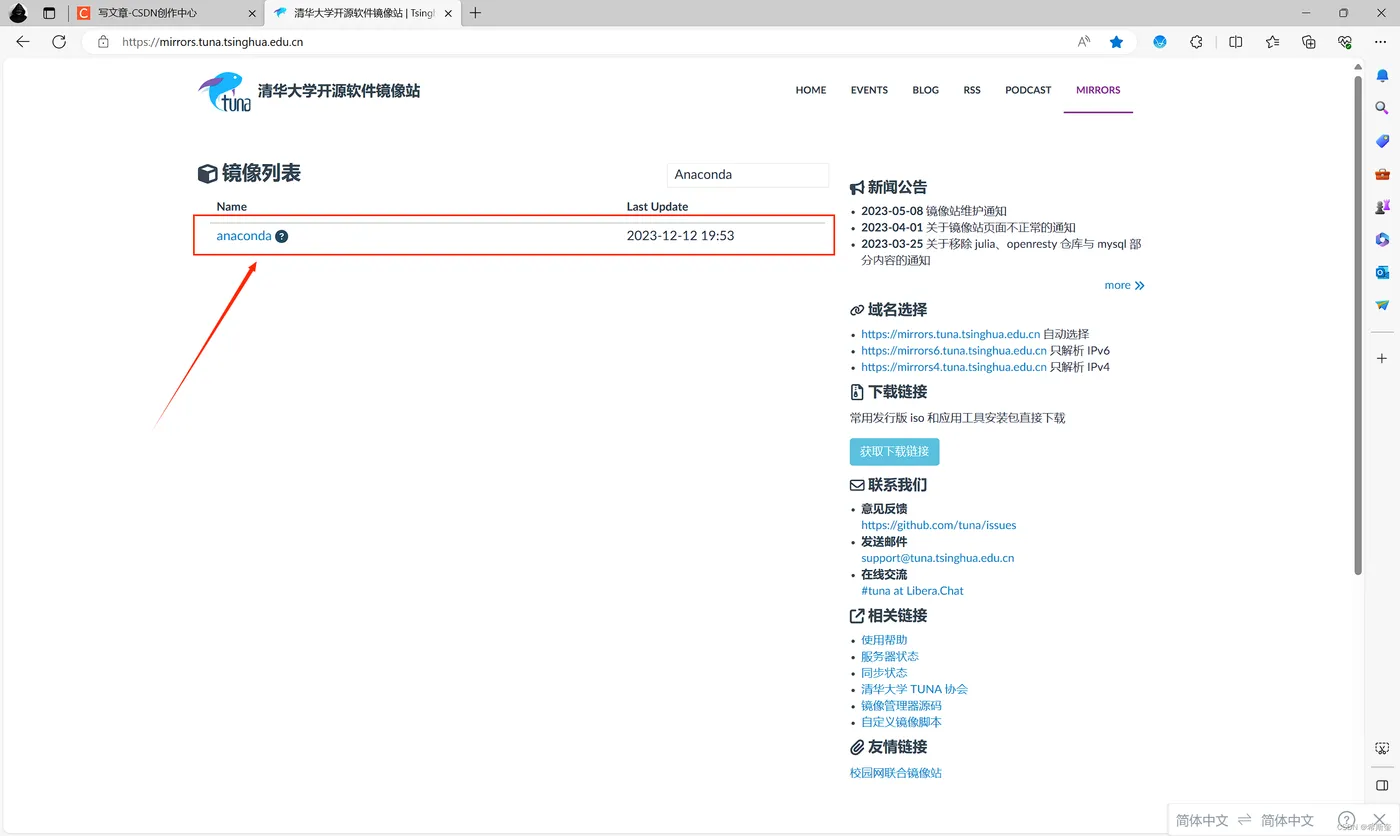Open the Extensions puzzle icon

coord(1196,42)
